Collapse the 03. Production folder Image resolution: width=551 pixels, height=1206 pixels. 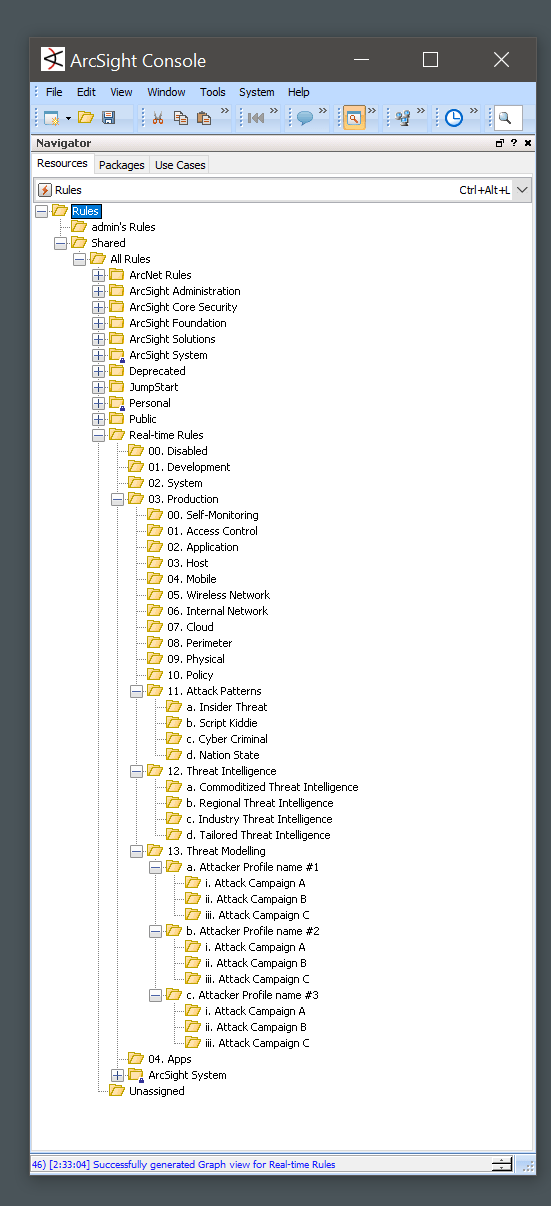coord(117,499)
